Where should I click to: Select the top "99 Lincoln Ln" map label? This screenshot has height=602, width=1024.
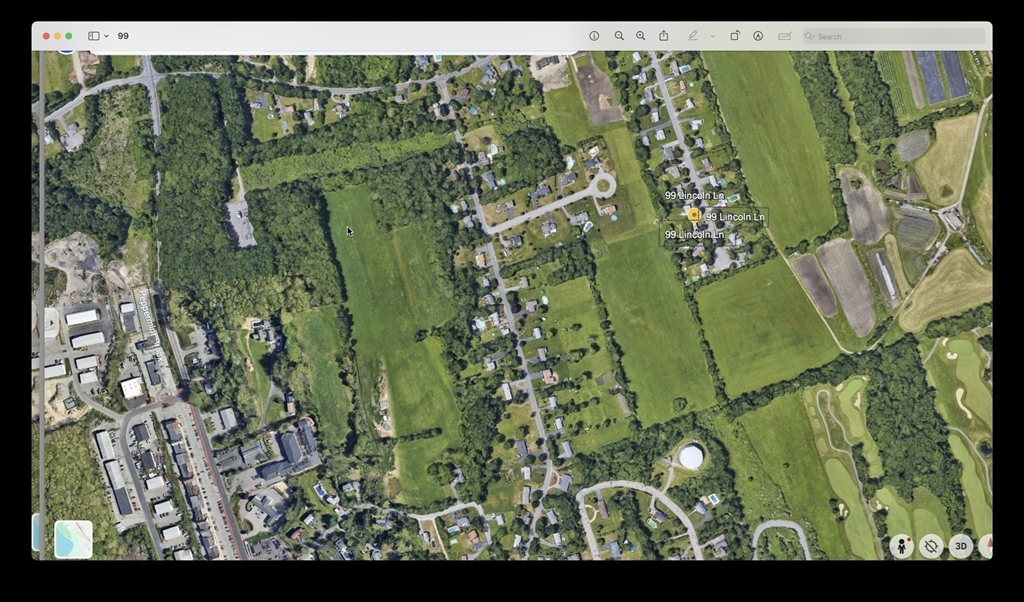tap(694, 196)
